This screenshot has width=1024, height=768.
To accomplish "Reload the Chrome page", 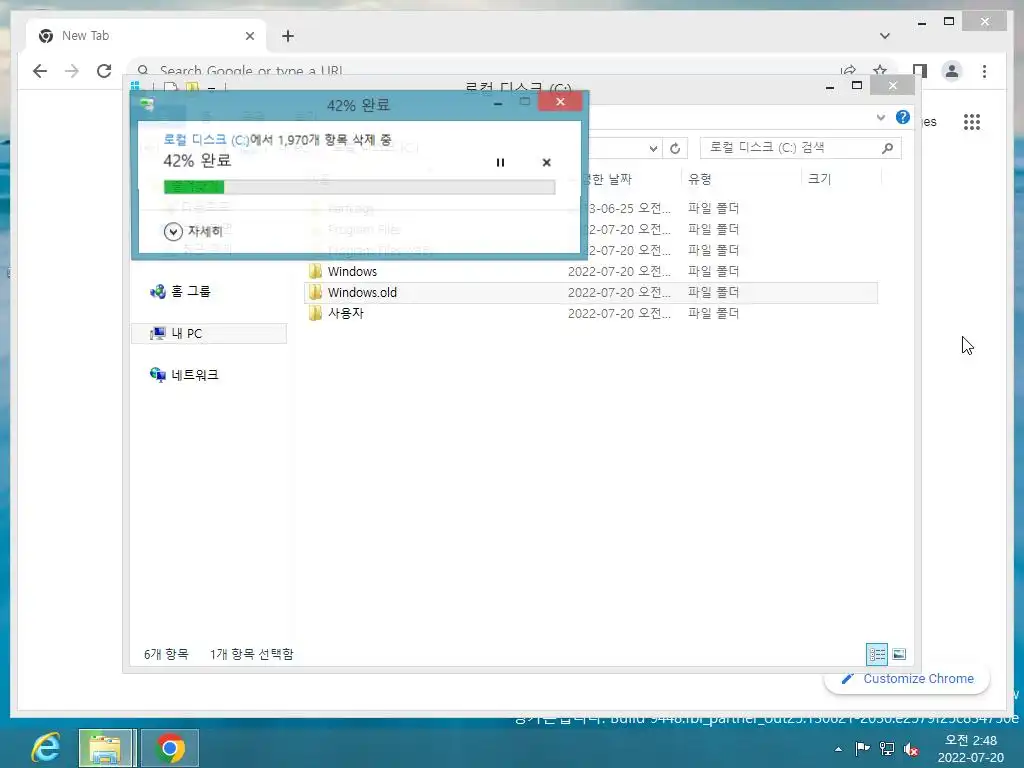I will tap(104, 71).
